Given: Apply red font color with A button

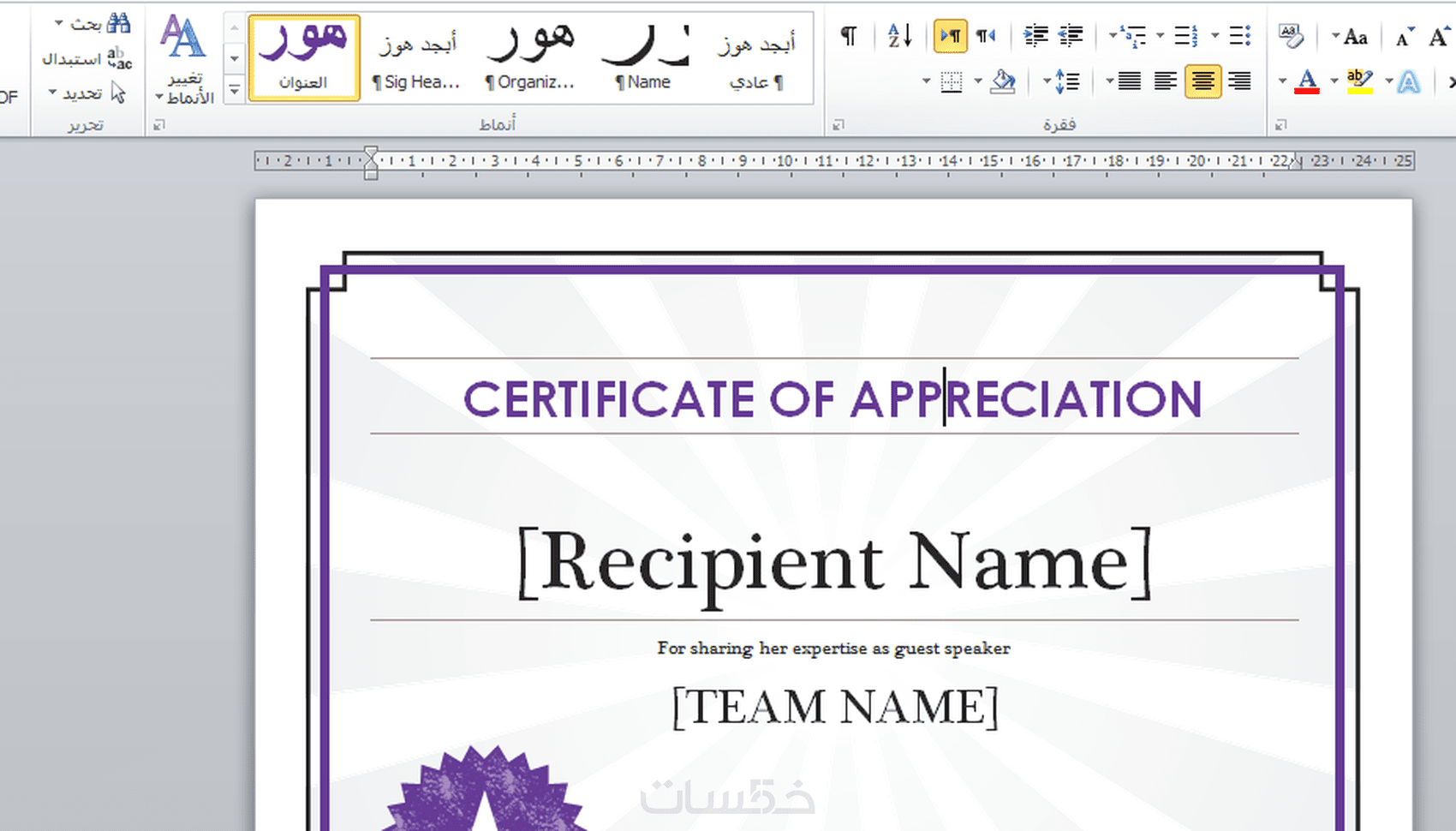Looking at the screenshot, I should tap(1307, 81).
